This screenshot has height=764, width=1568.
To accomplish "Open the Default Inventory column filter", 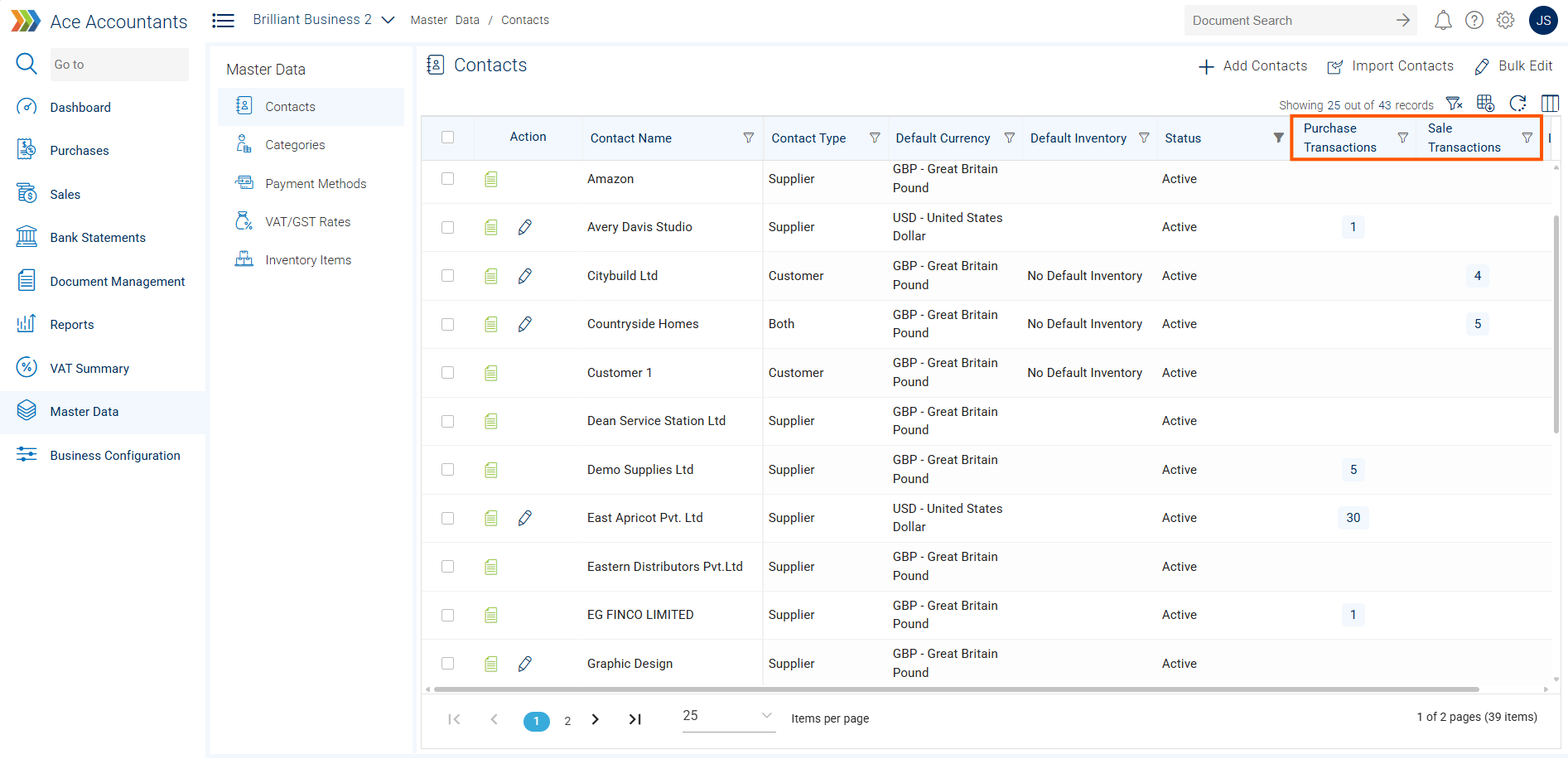I will click(x=1144, y=138).
